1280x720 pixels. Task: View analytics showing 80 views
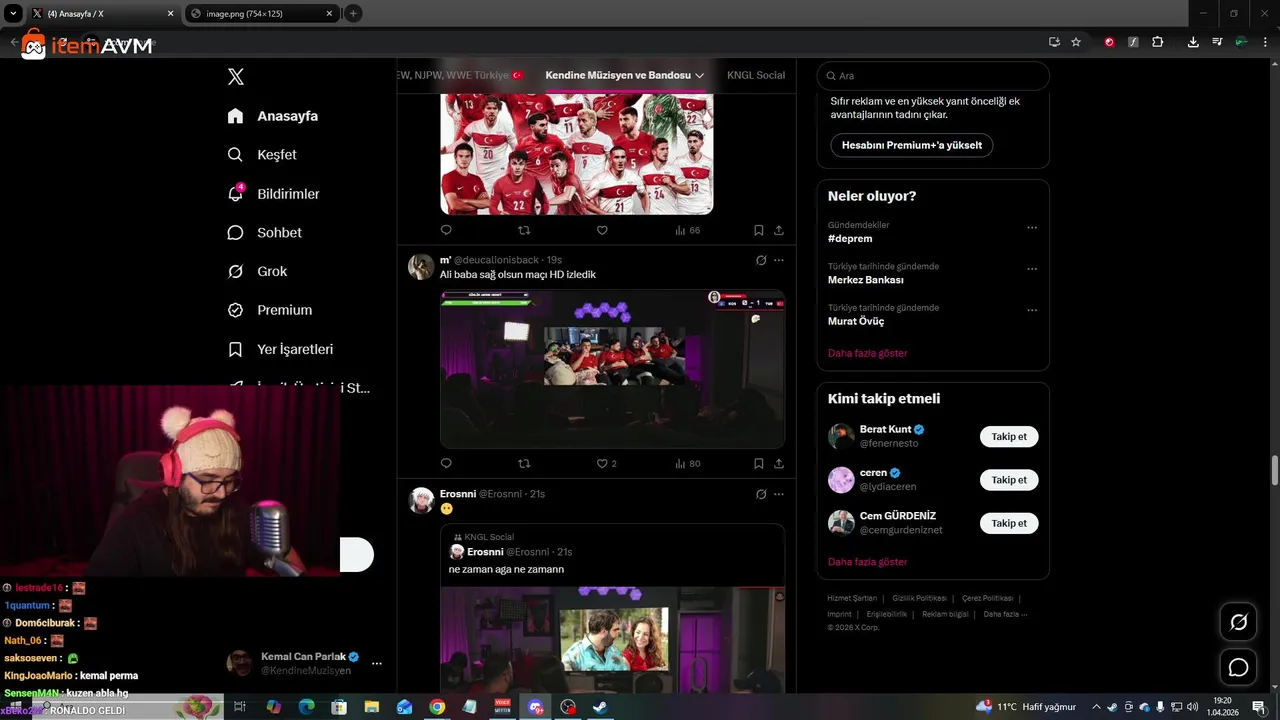click(x=687, y=464)
